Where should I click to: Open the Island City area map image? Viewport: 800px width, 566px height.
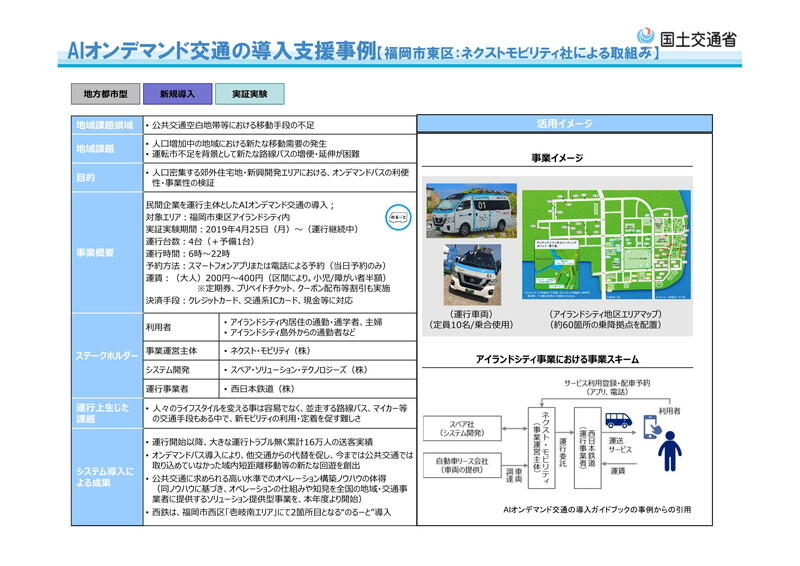(606, 244)
